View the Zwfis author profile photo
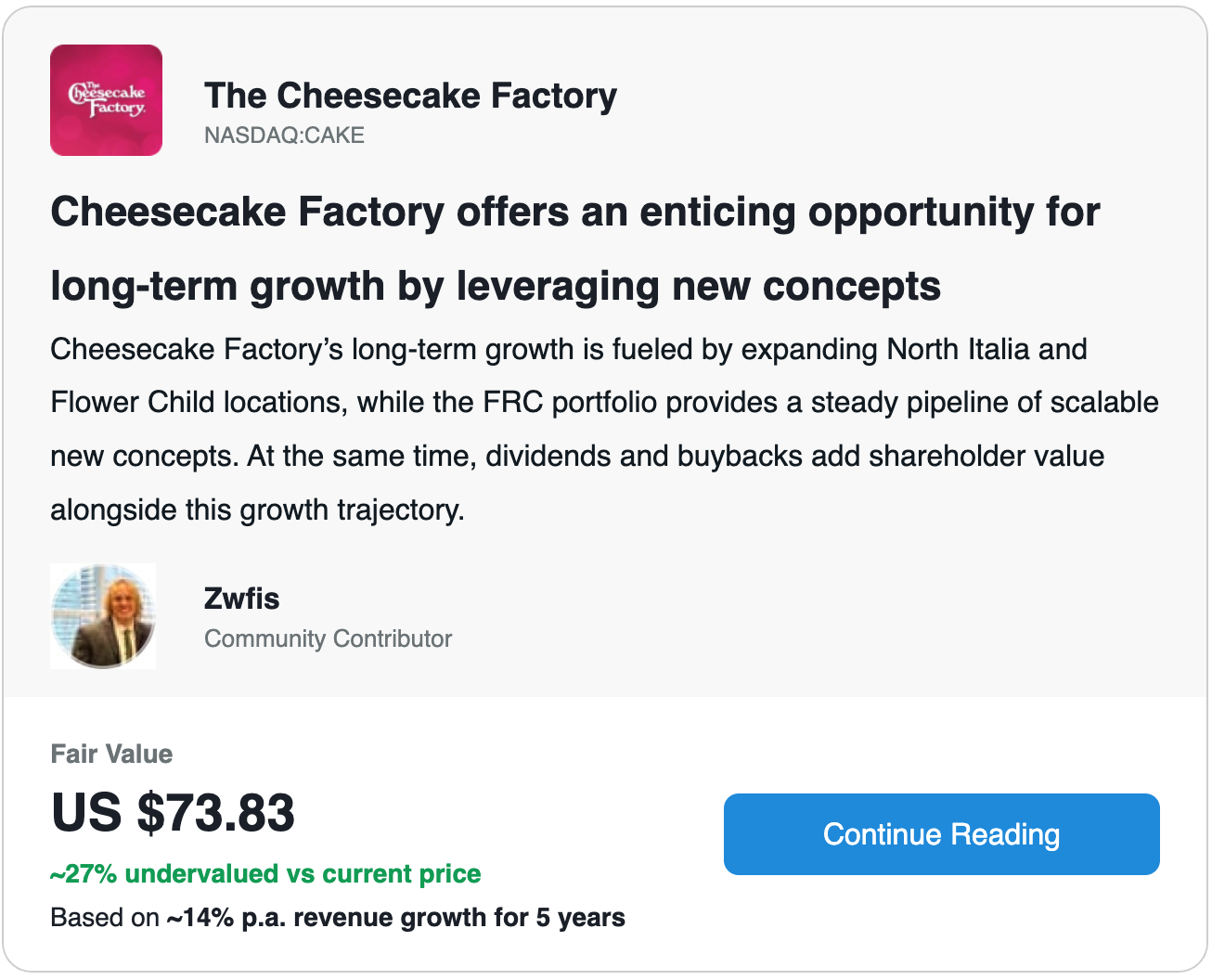The width and height of the screenshot is (1212, 980). (x=103, y=616)
